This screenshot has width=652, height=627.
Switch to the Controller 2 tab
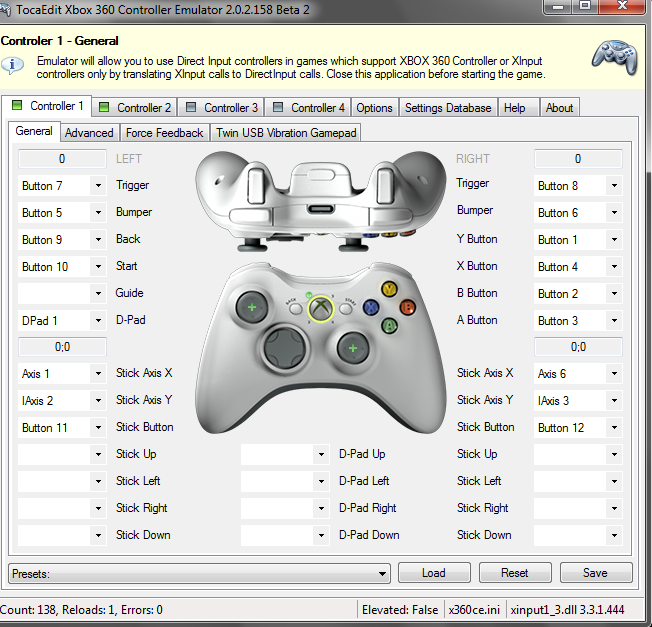click(135, 108)
